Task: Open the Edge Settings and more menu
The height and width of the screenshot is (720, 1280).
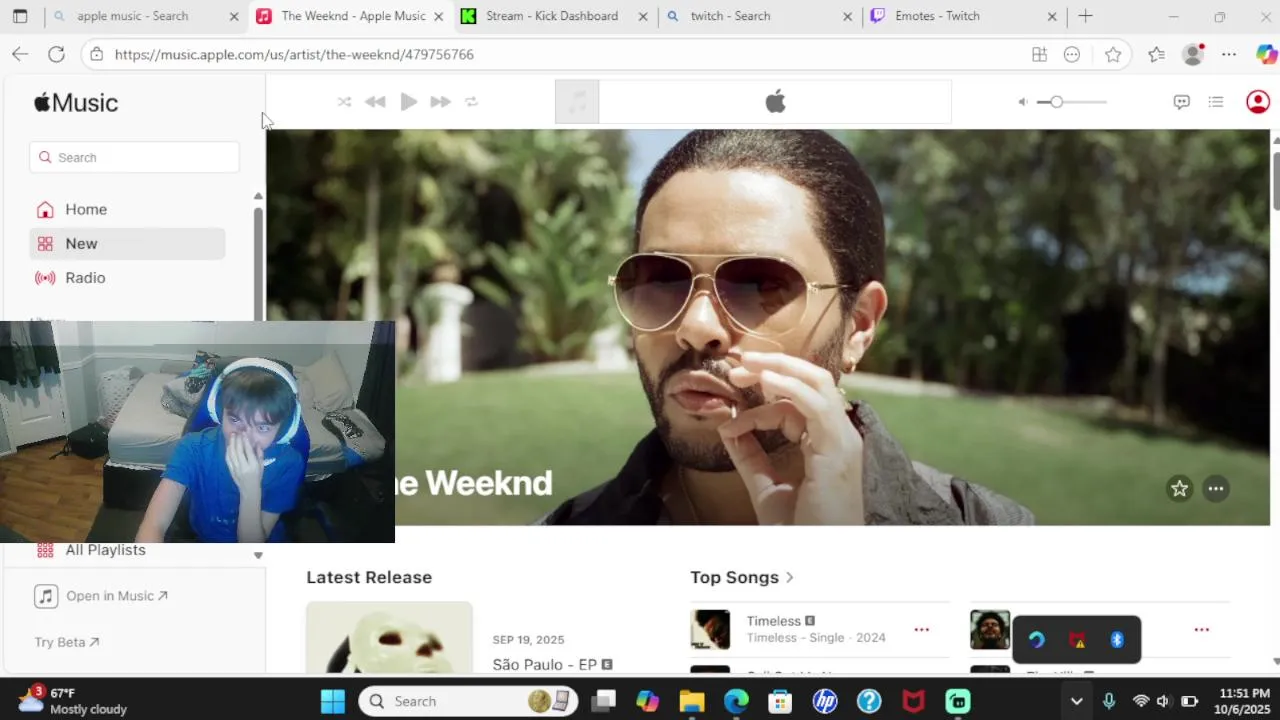Action: point(1229,55)
